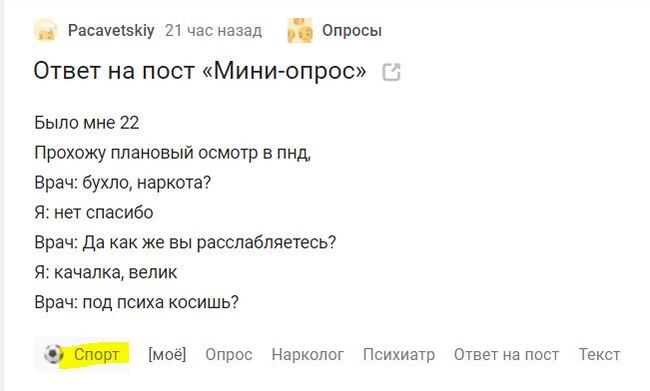The image size is (650, 391).
Task: Open the Нарколог tag
Action: (308, 355)
